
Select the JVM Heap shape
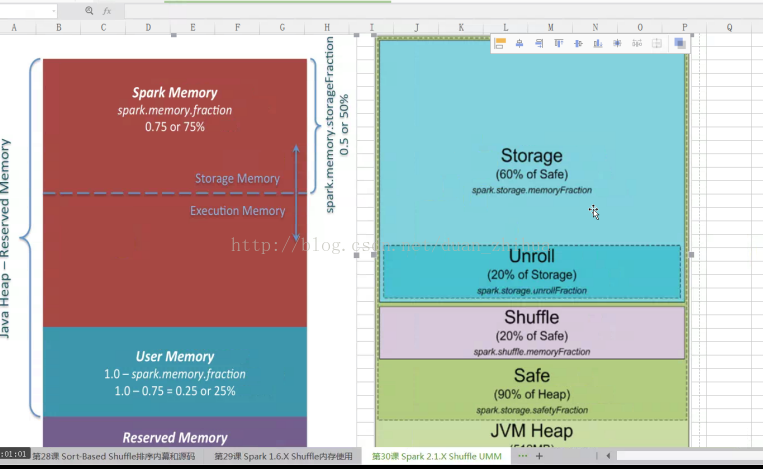pyautogui.click(x=532, y=433)
